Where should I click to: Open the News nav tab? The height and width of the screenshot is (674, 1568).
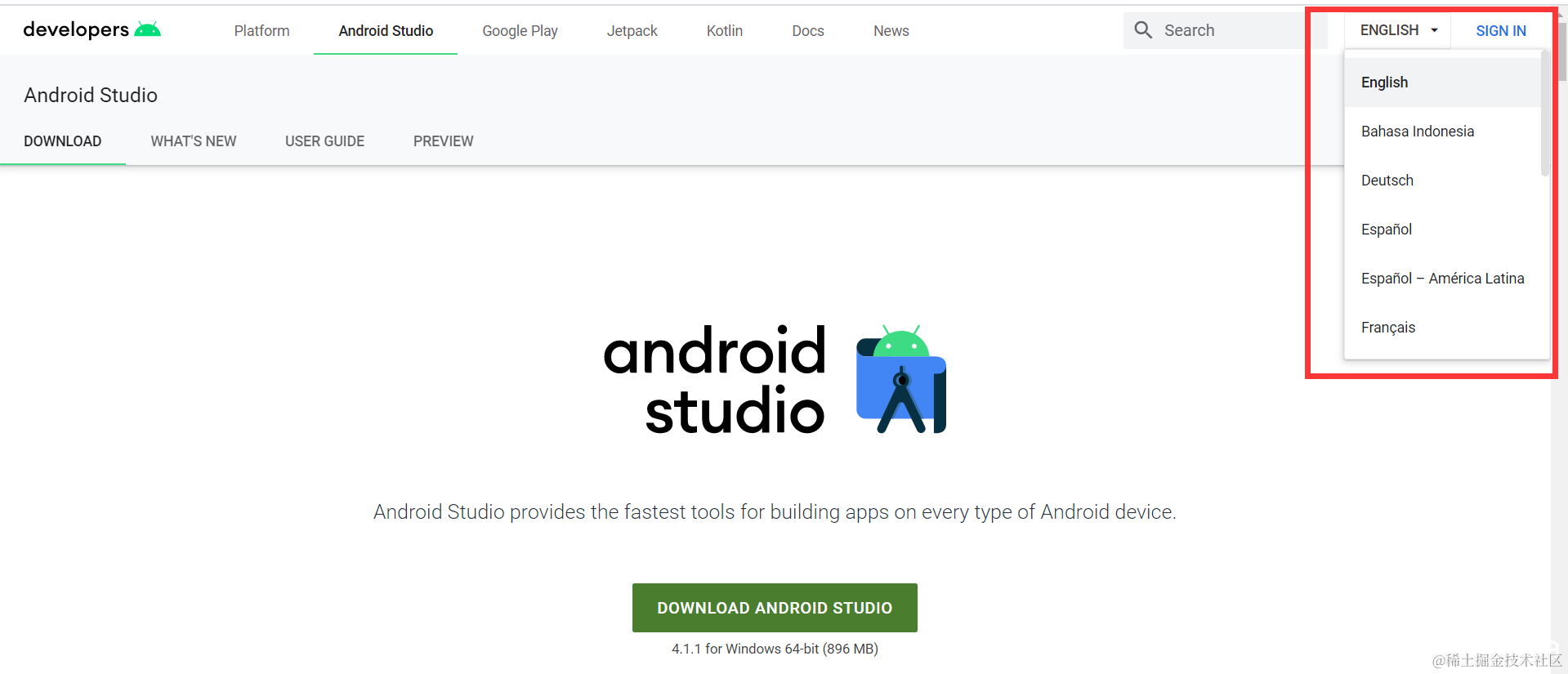891,30
